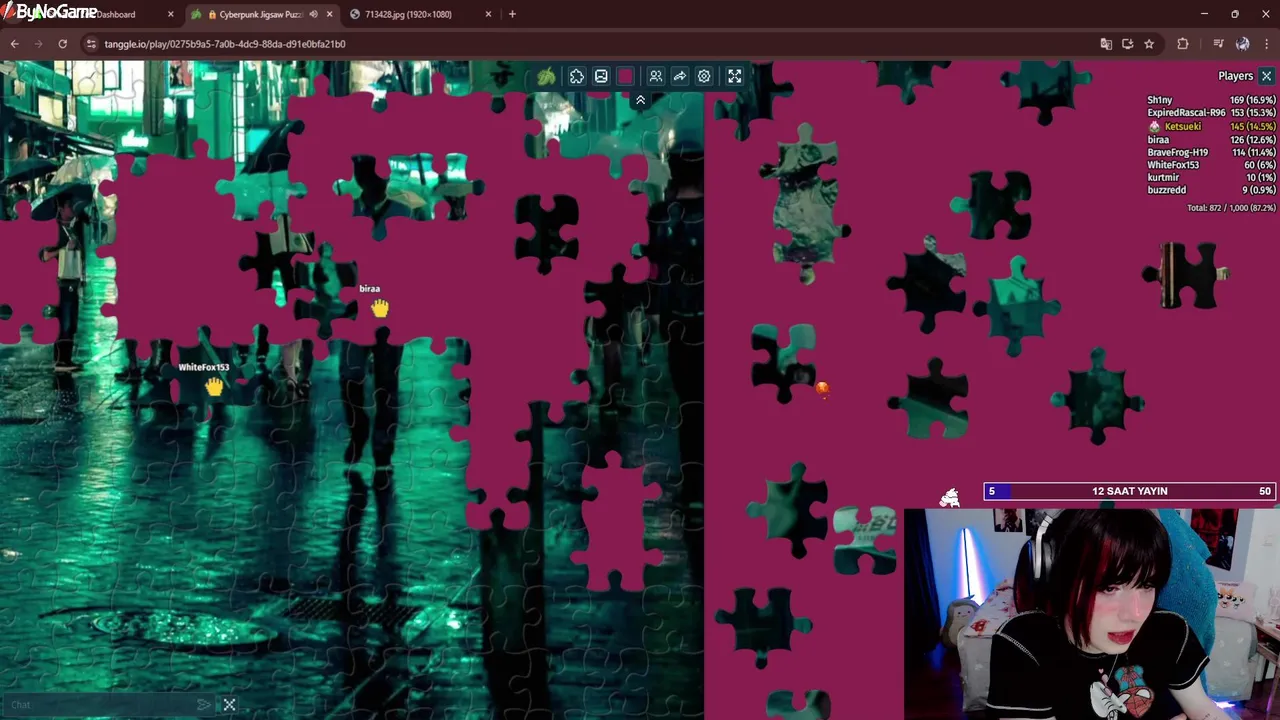Toggle fullscreen mode in puzzle toolbar
This screenshot has height=720, width=1280.
[x=735, y=76]
